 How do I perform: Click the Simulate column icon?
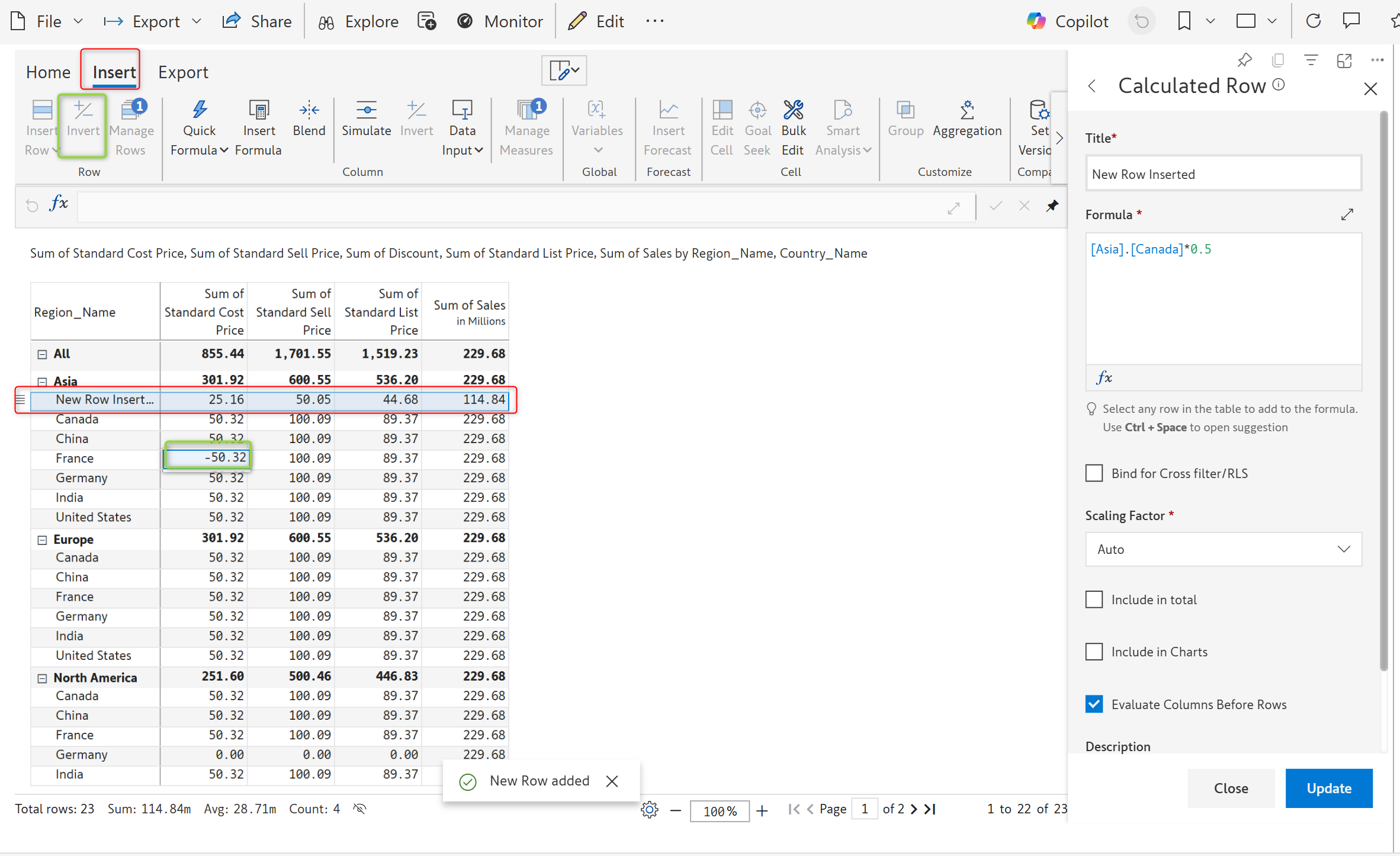[x=366, y=110]
